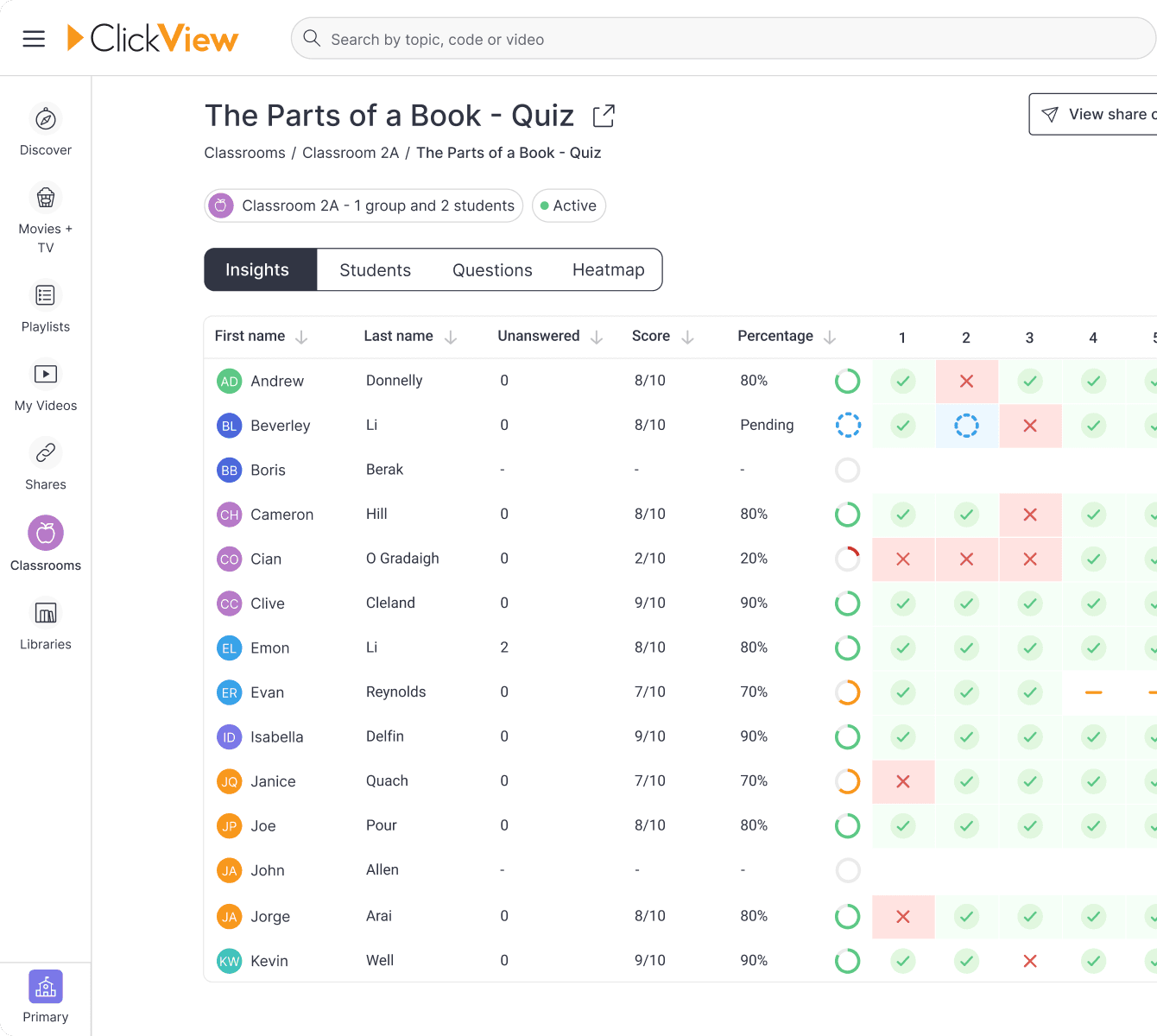The image size is (1157, 1036).
Task: Click the Primary school icon at bottom
Action: pyautogui.click(x=45, y=986)
